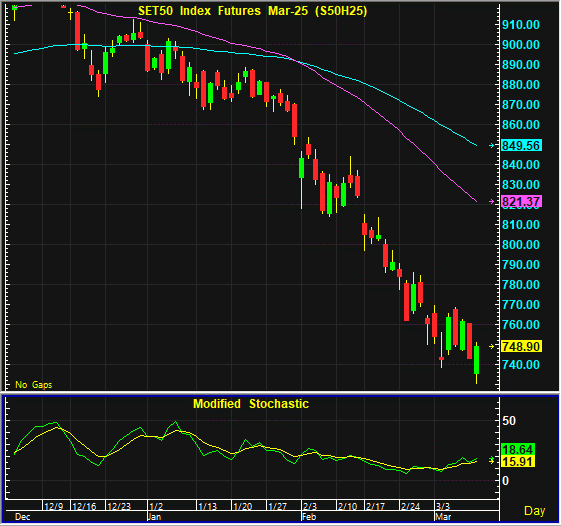Click the 900.00 level on the price axis

(521, 45)
